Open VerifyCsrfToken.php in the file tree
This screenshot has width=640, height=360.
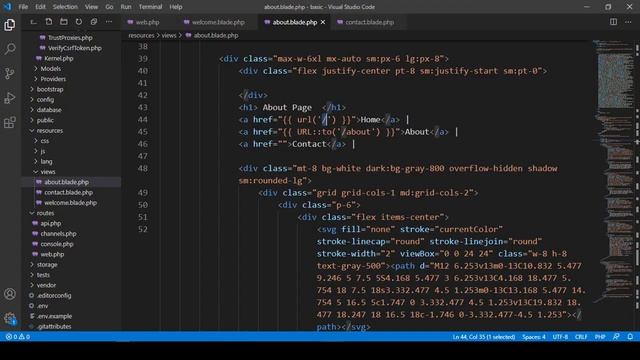click(75, 48)
